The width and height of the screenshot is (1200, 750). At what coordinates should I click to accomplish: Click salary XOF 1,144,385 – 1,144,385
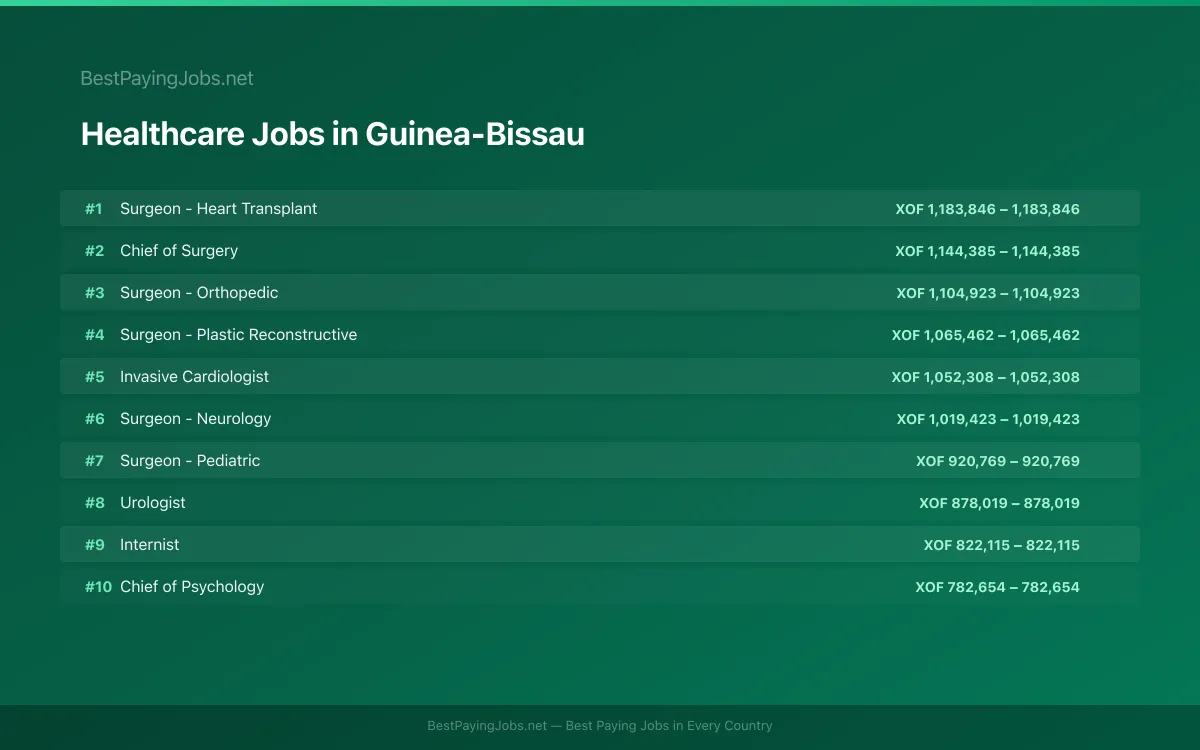pyautogui.click(x=988, y=251)
